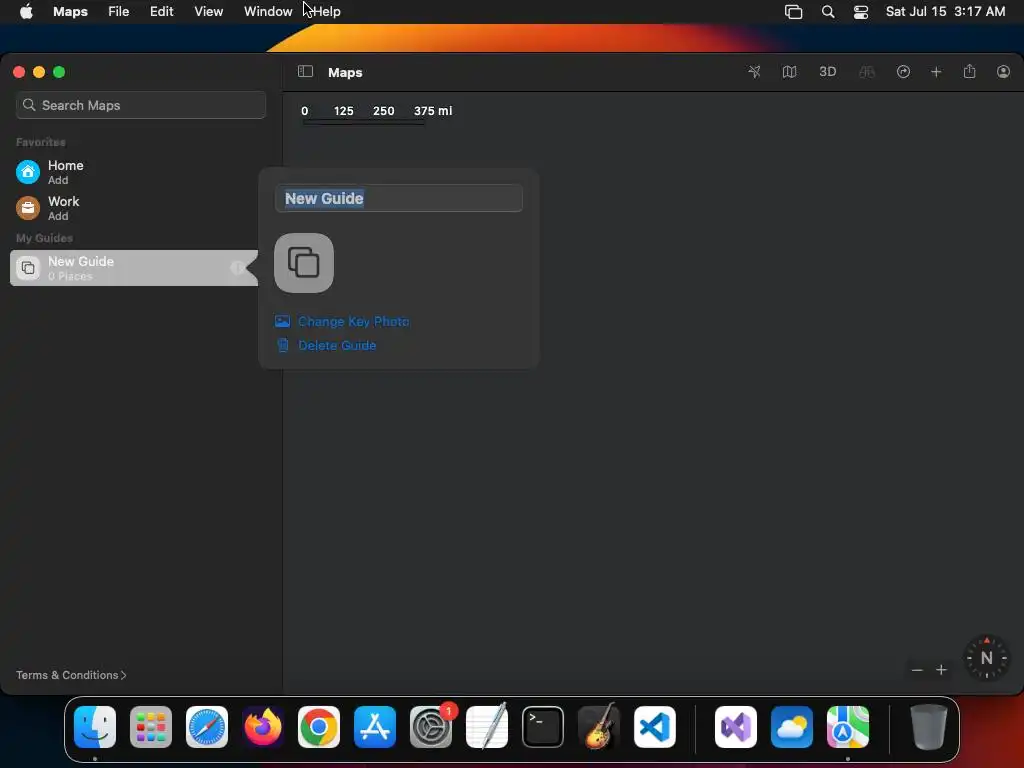
Task: Open the Maps menu in menu bar
Action: click(x=71, y=11)
